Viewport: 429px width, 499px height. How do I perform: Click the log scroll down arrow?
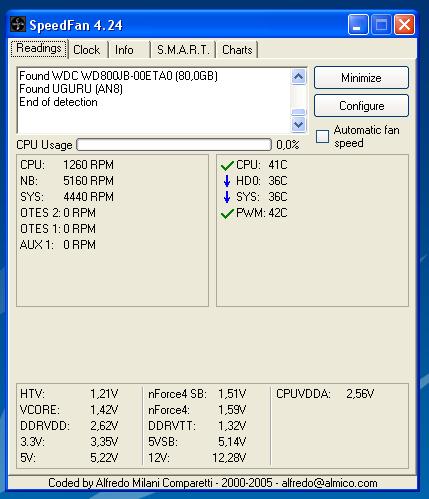tap(298, 125)
